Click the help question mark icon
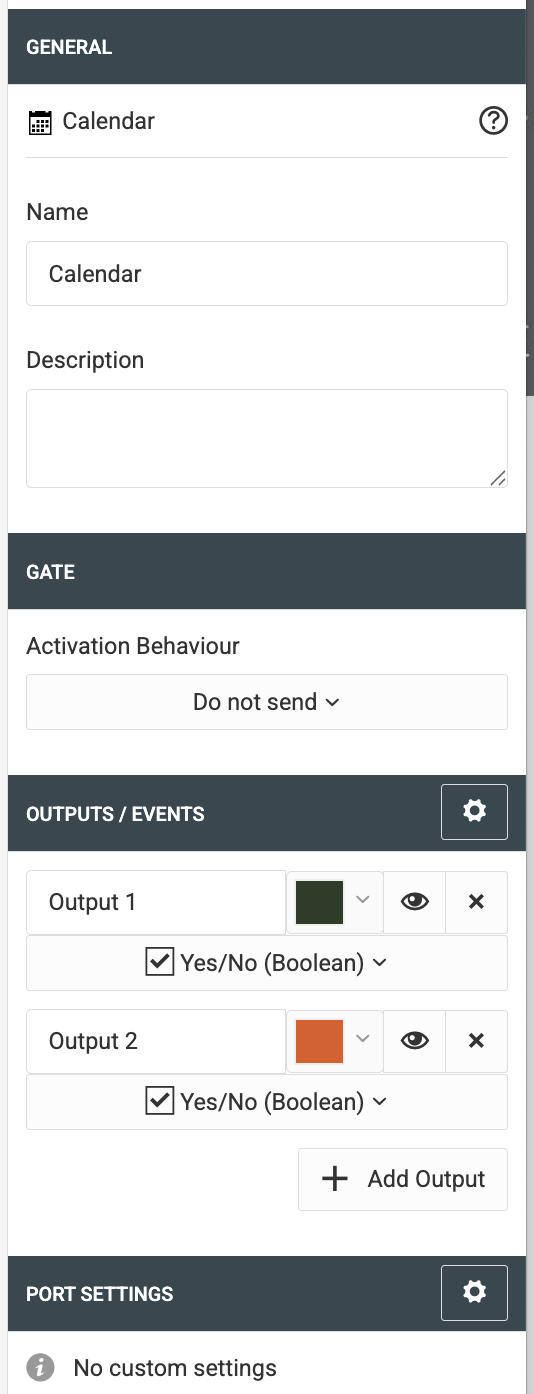Screen dimensions: 534x1394 [x=493, y=121]
